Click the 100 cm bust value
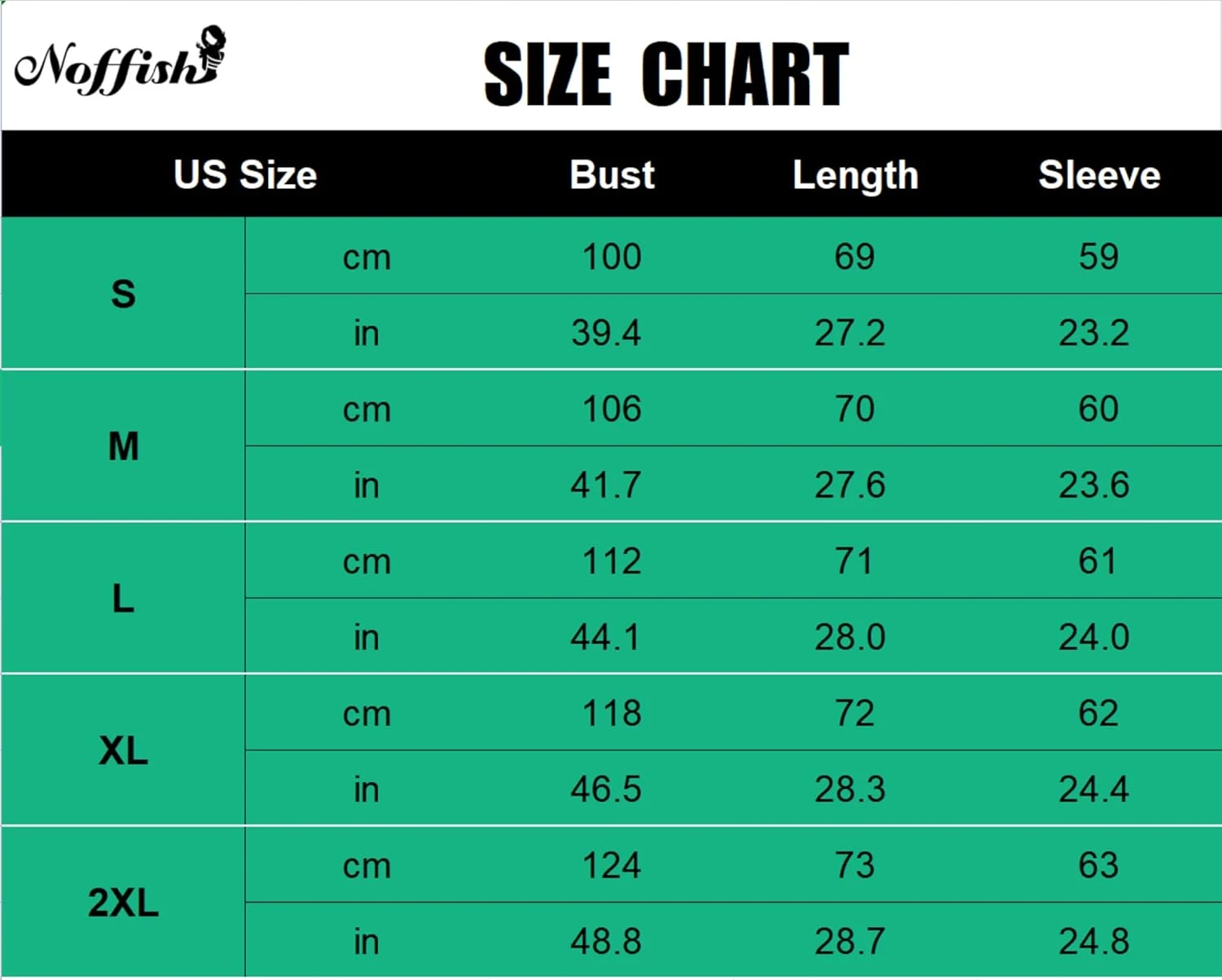 click(x=612, y=257)
